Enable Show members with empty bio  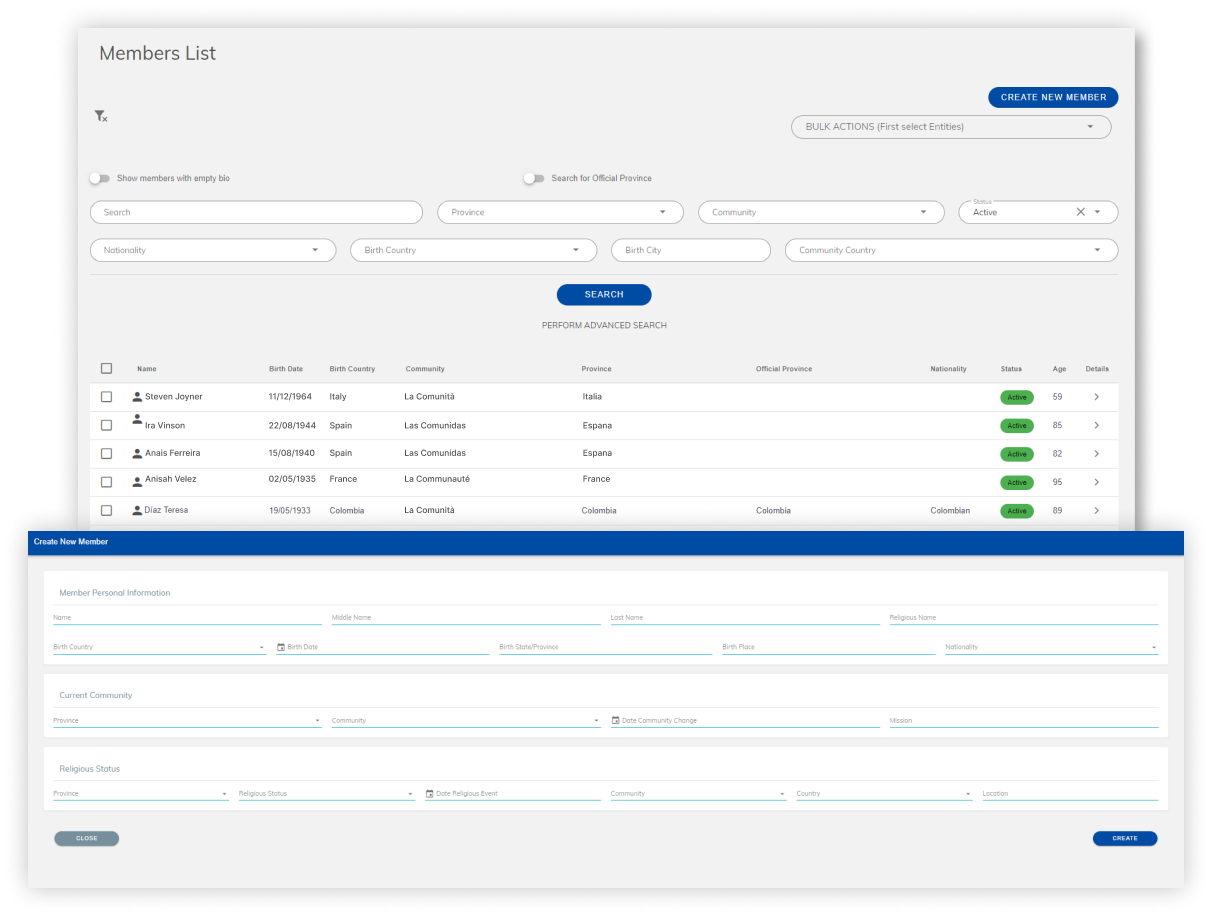pyautogui.click(x=100, y=177)
